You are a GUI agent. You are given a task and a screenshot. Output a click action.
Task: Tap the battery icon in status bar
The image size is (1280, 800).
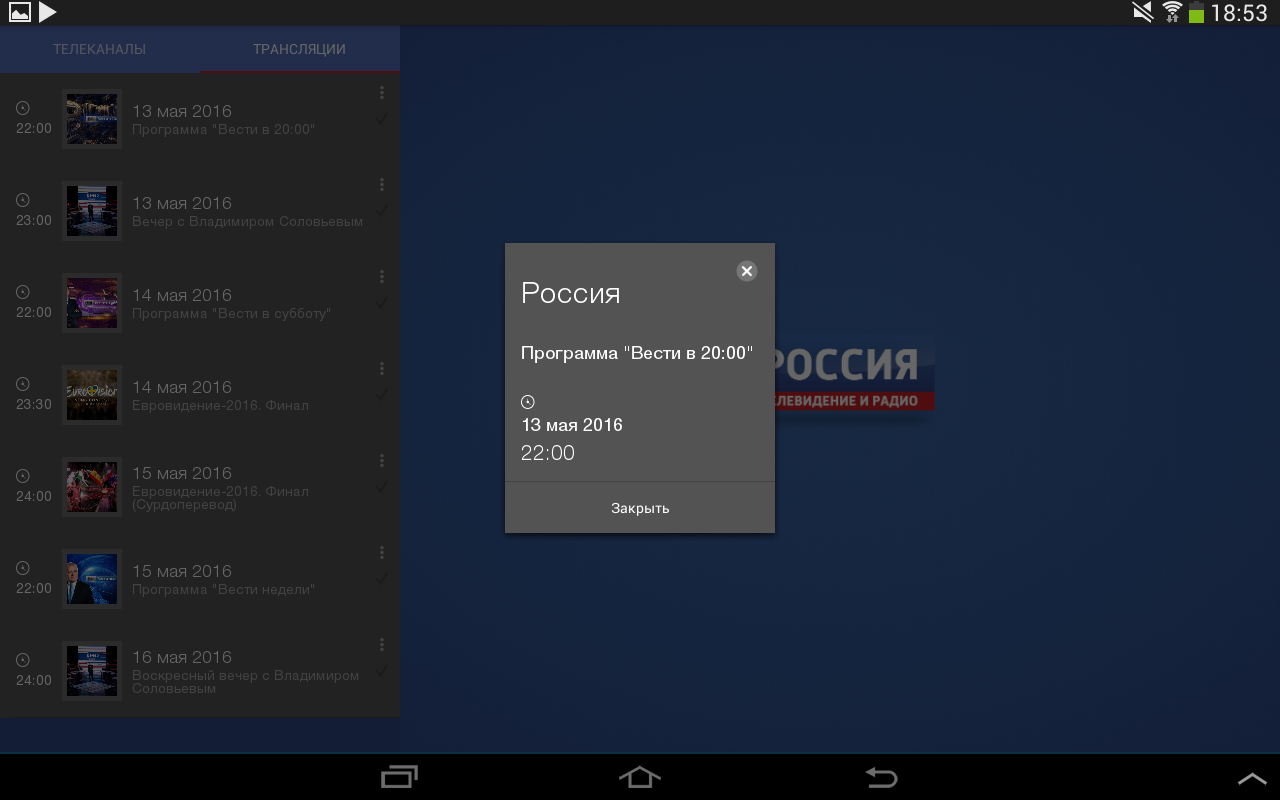(x=1196, y=12)
